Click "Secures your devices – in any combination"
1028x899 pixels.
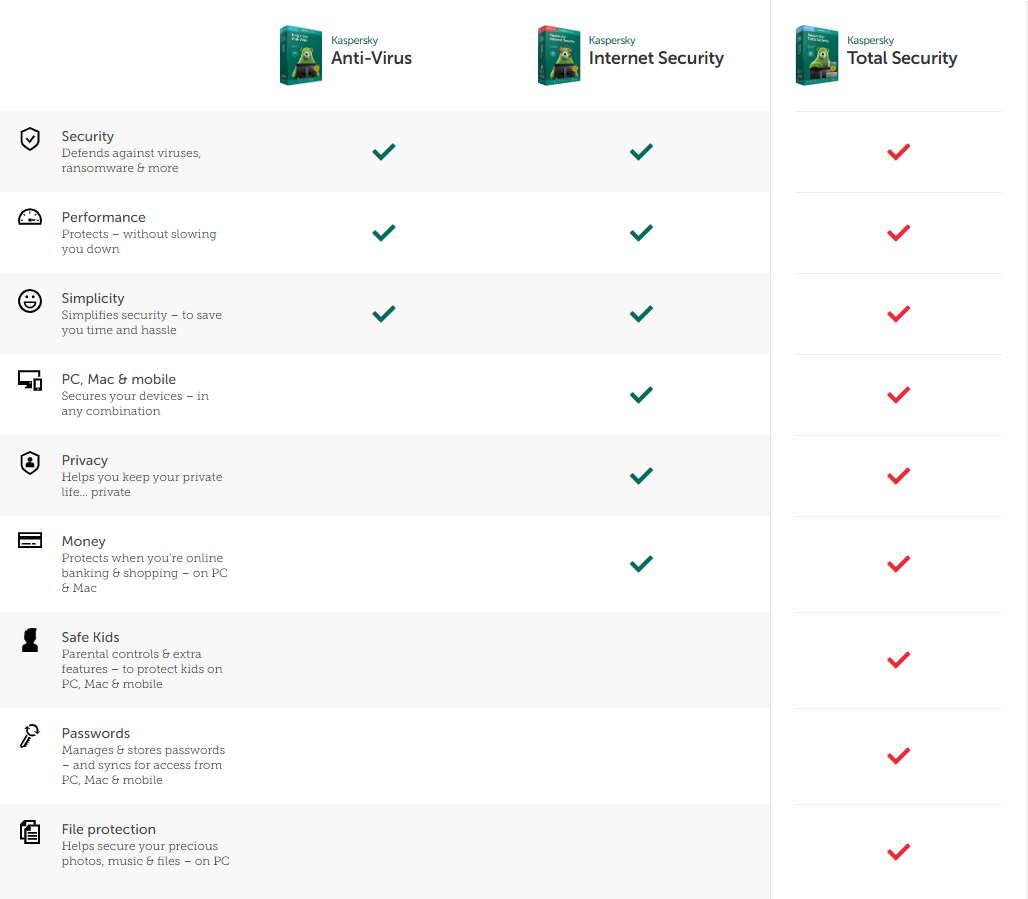point(135,403)
